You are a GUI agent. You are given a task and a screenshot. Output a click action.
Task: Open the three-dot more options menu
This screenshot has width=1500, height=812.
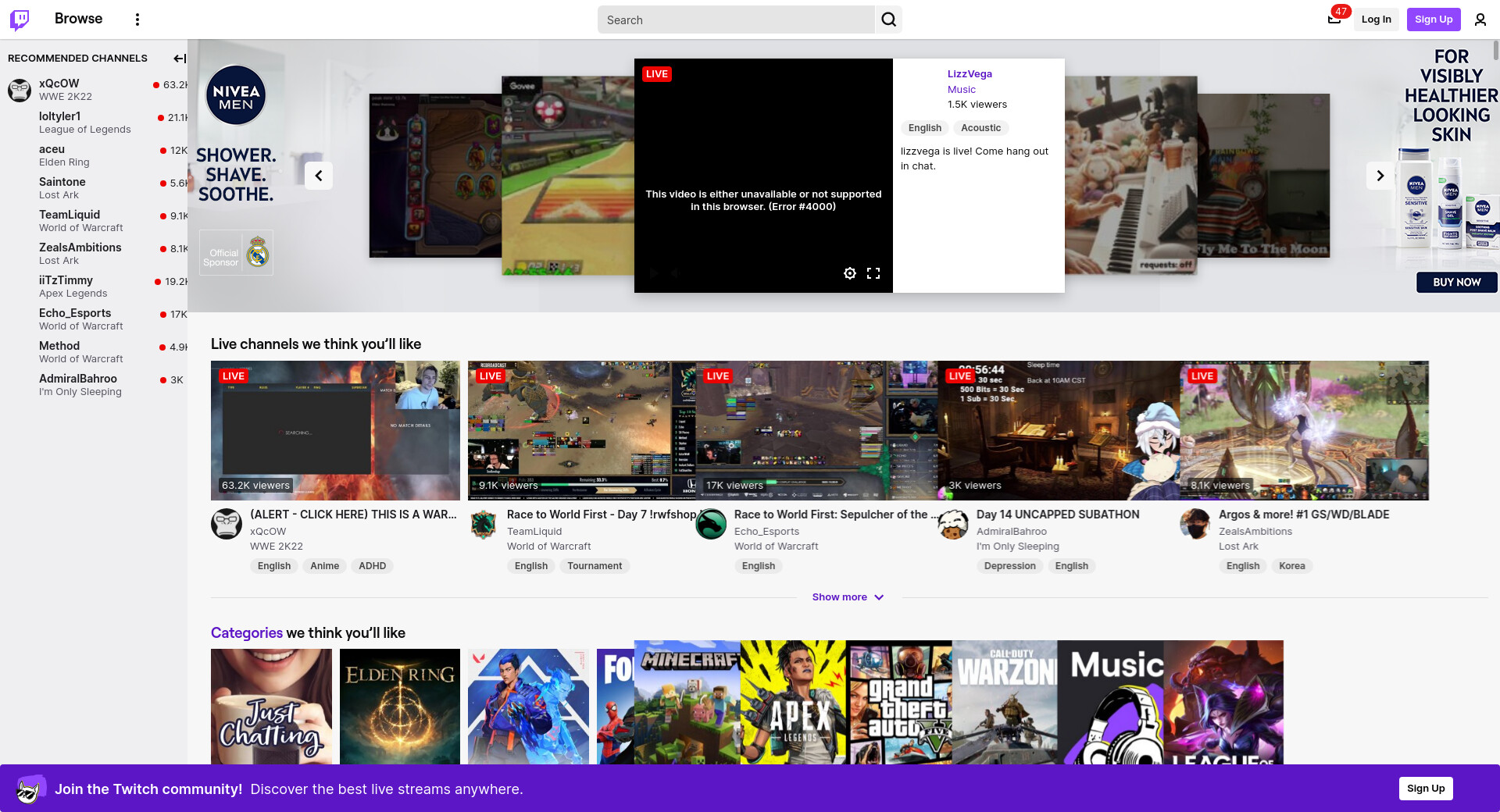tap(137, 20)
